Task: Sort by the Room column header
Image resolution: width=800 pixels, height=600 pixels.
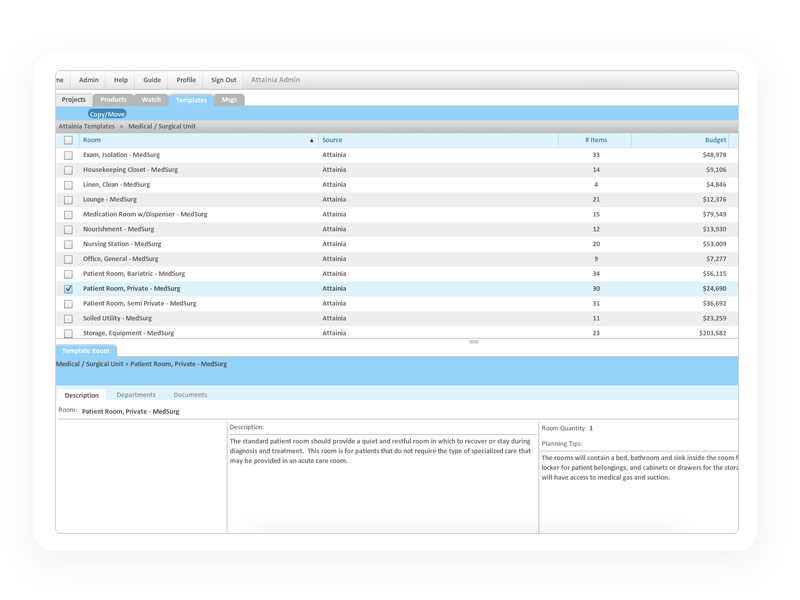Action: tap(198, 140)
